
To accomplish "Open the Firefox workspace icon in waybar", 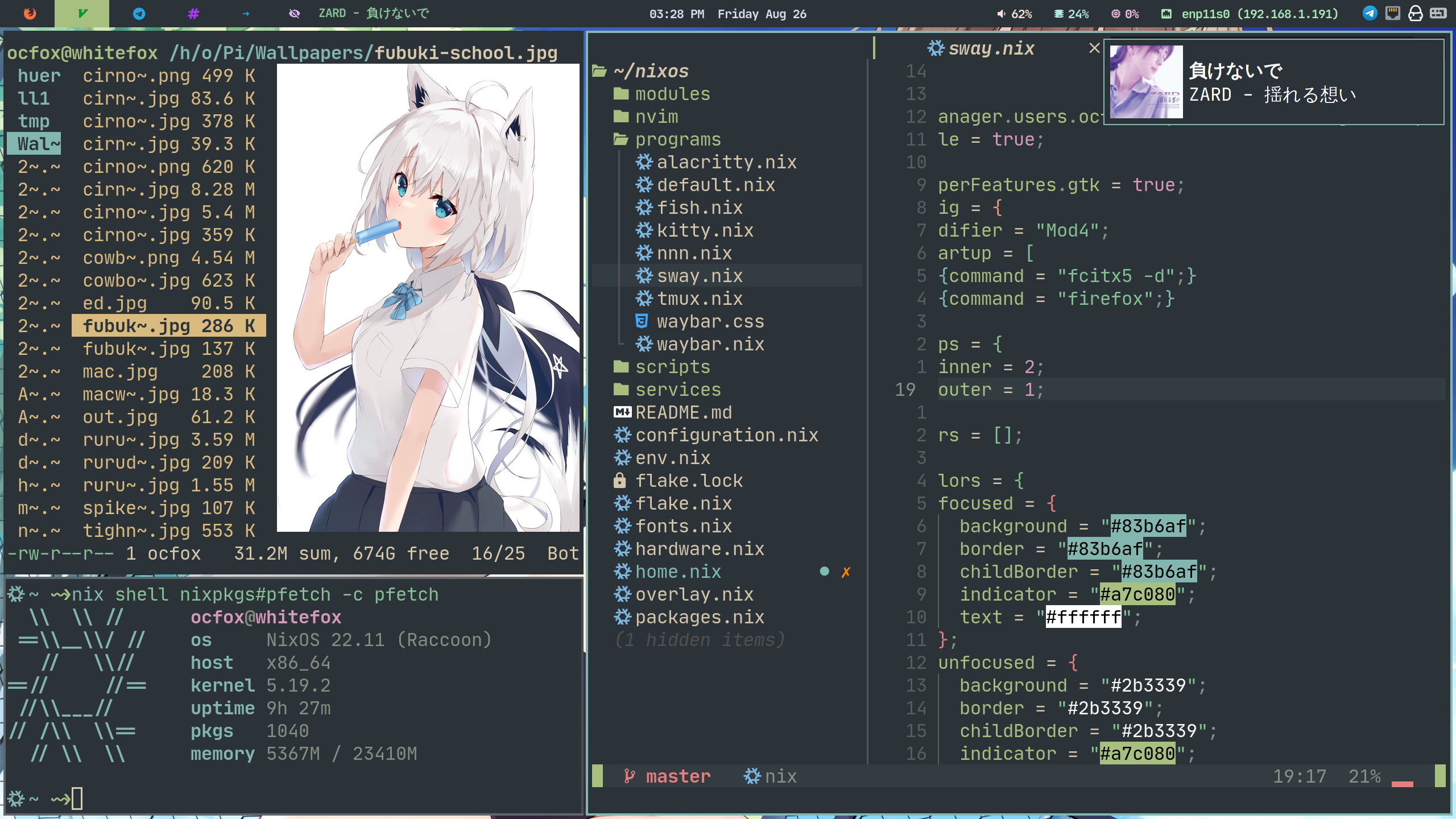I will point(30,14).
